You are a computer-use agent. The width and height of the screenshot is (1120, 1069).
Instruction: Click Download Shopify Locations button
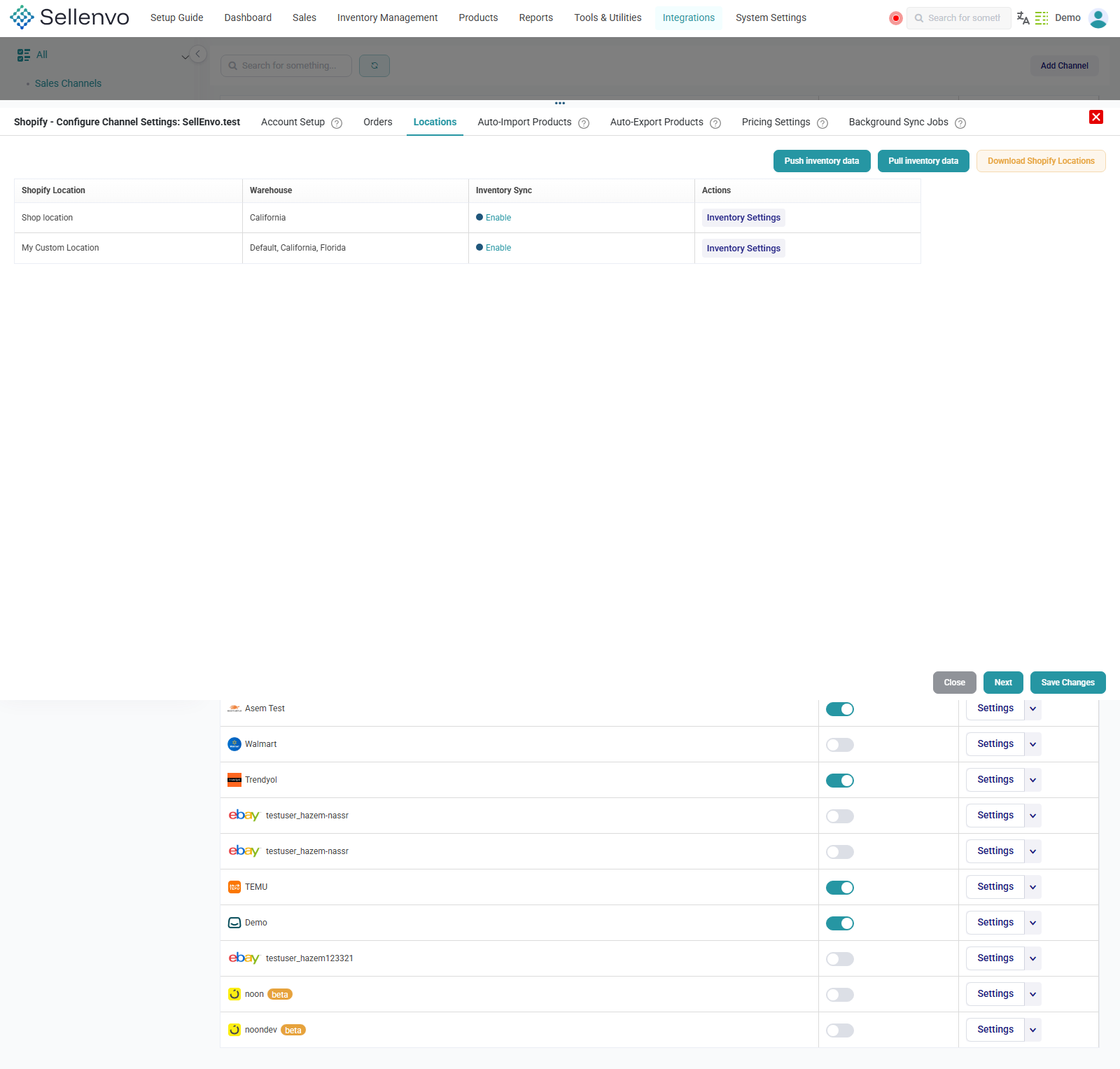click(1041, 161)
